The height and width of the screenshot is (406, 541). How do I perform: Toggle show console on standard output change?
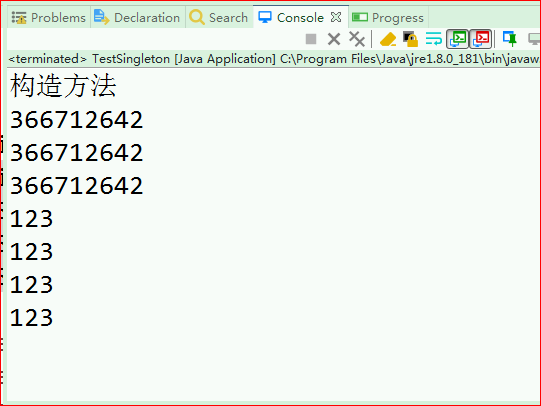click(x=458, y=39)
